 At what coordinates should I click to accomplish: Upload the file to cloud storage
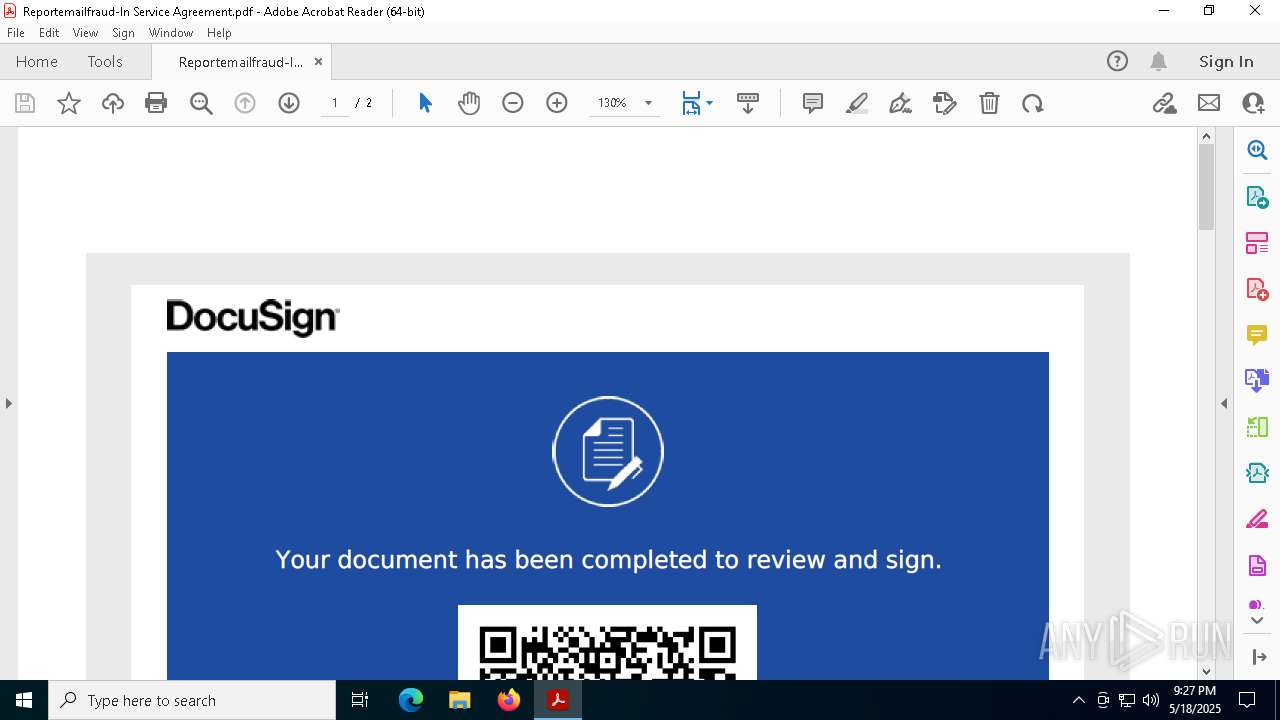tap(113, 103)
